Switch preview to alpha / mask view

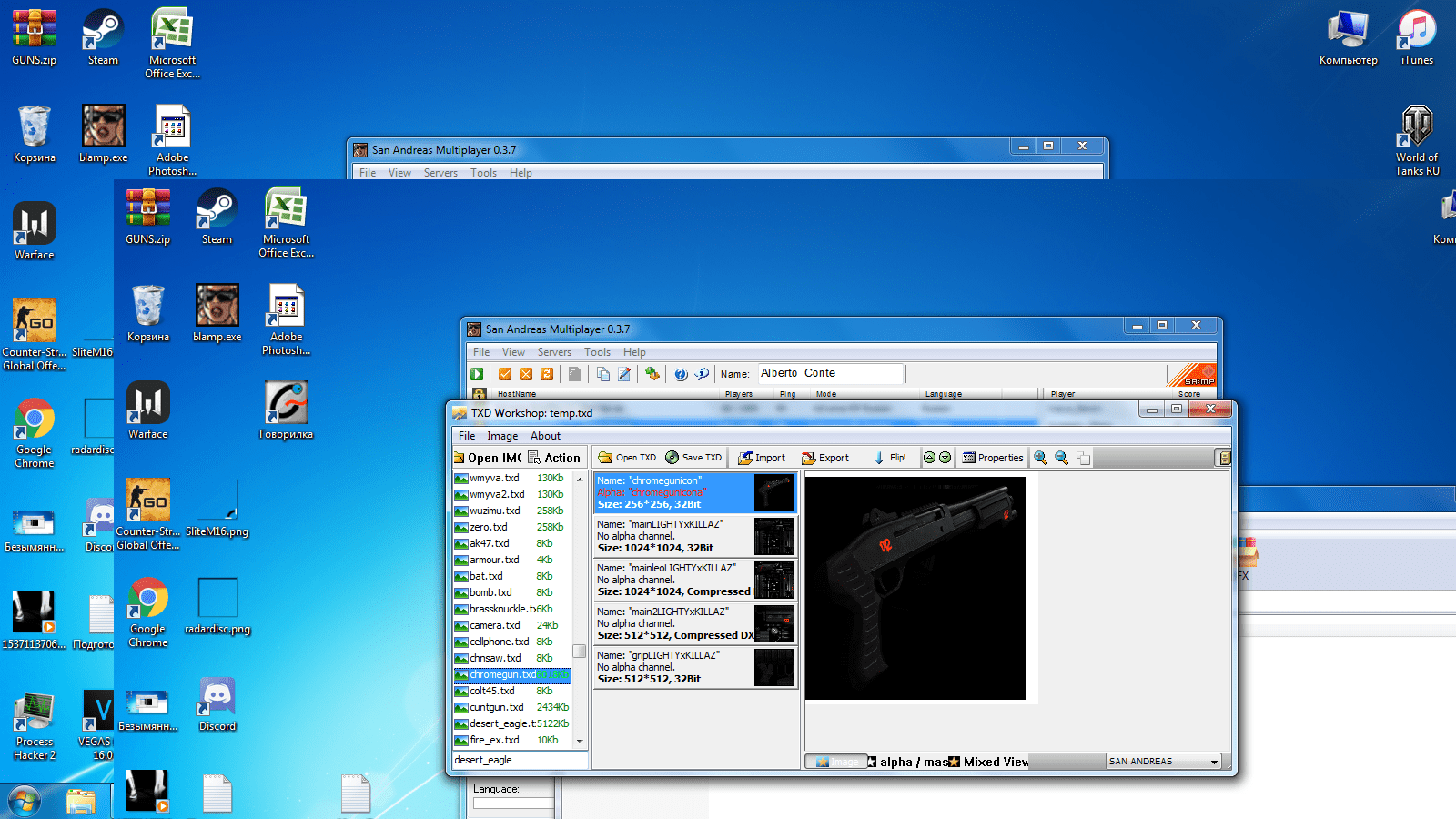coord(906,762)
